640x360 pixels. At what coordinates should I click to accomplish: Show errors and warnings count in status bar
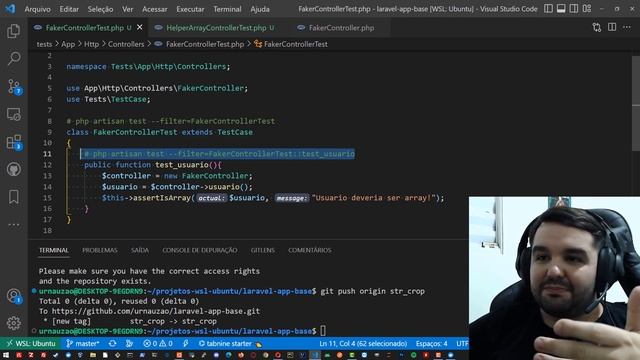[158, 344]
